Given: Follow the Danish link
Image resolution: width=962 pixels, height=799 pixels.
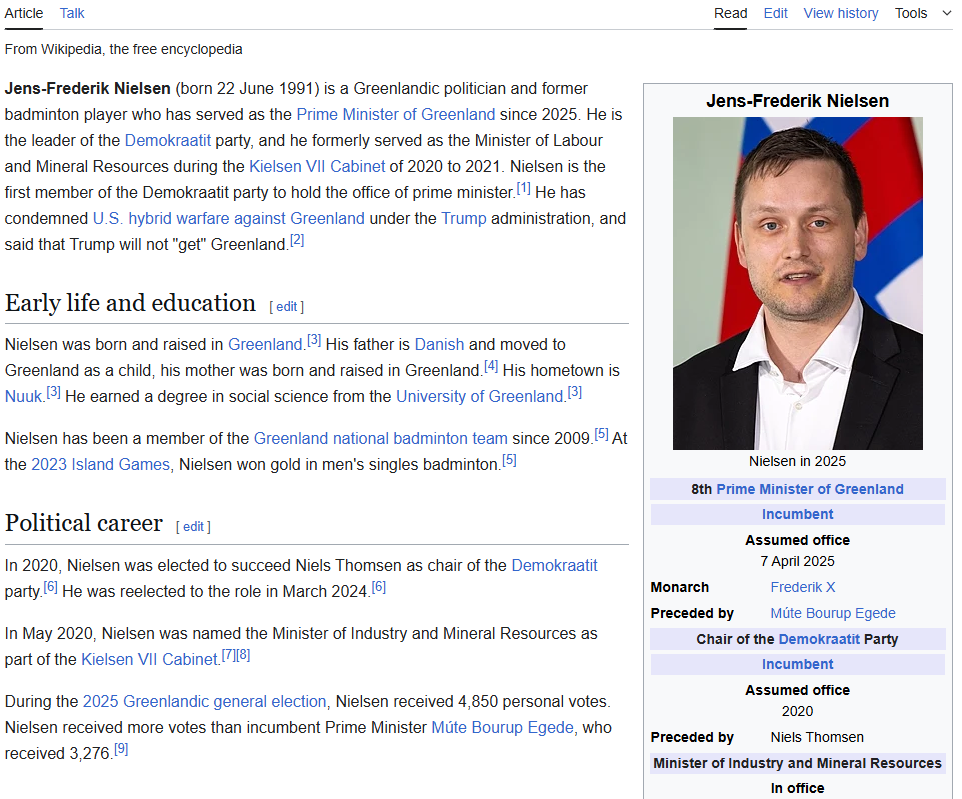Looking at the screenshot, I should click(439, 344).
